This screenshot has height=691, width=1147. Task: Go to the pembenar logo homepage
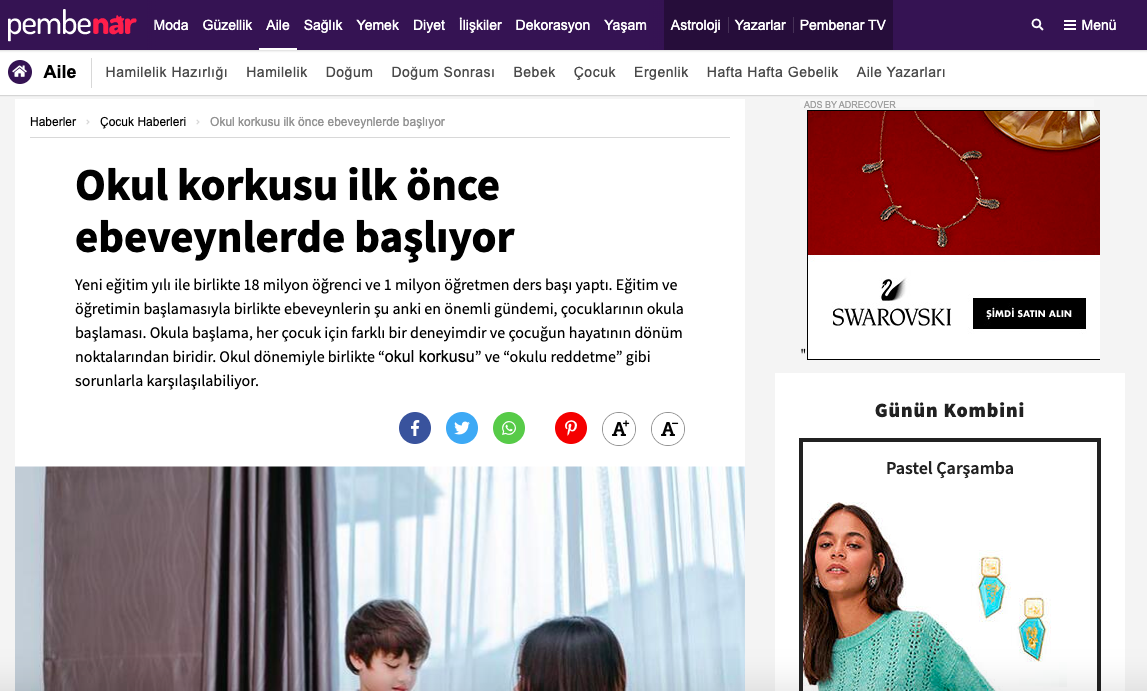pyautogui.click(x=72, y=25)
